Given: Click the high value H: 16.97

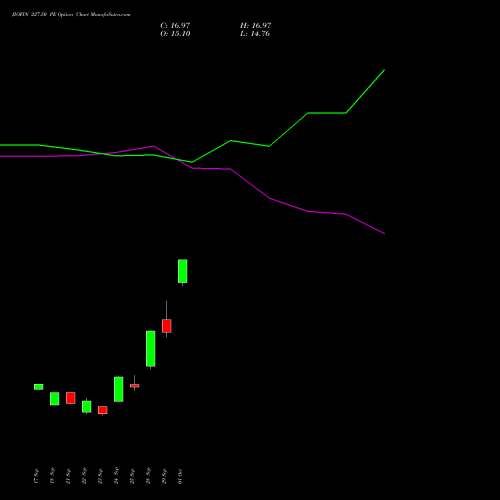Looking at the screenshot, I should [255, 26].
